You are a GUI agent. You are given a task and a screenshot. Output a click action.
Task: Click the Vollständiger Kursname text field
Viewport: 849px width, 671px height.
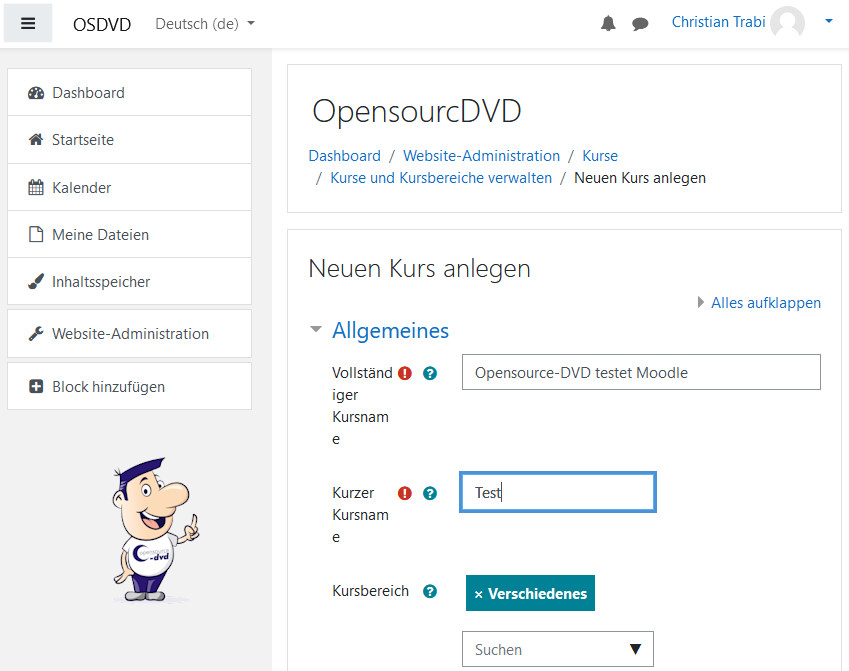(641, 372)
